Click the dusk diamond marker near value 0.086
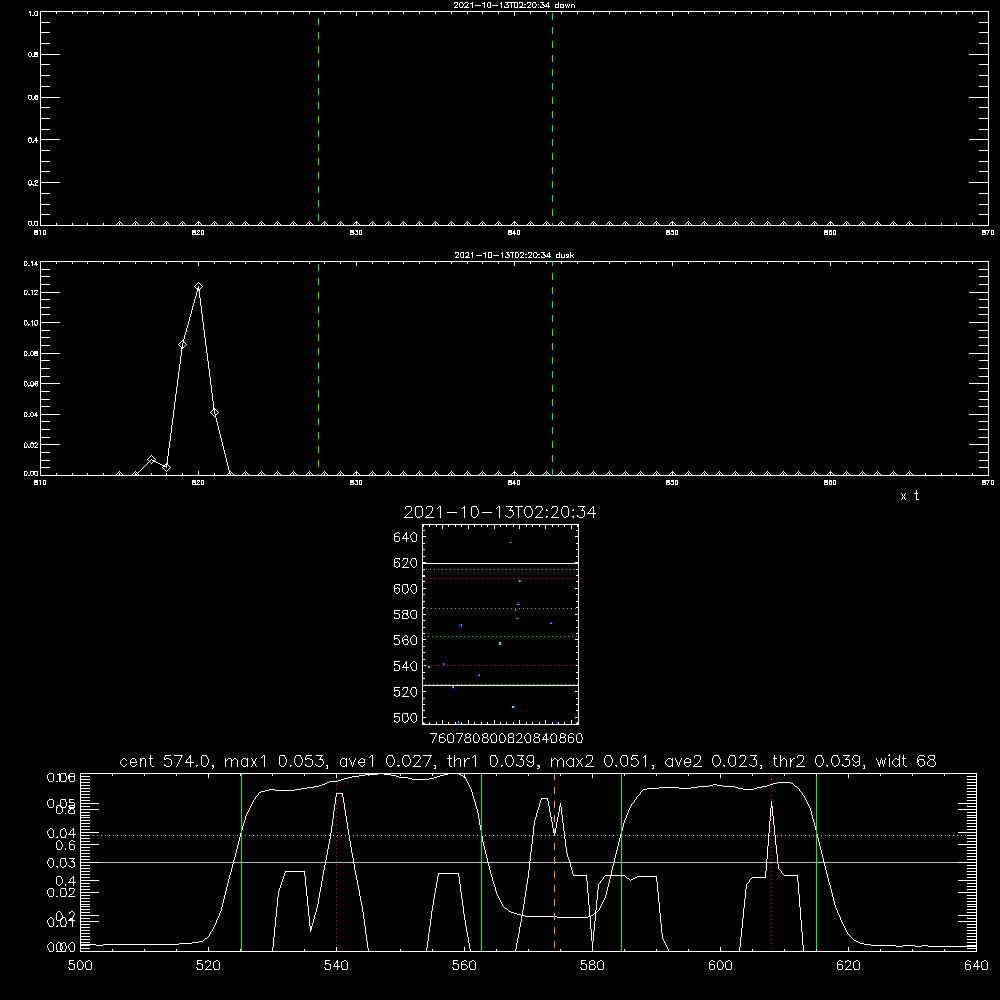 pyautogui.click(x=182, y=345)
